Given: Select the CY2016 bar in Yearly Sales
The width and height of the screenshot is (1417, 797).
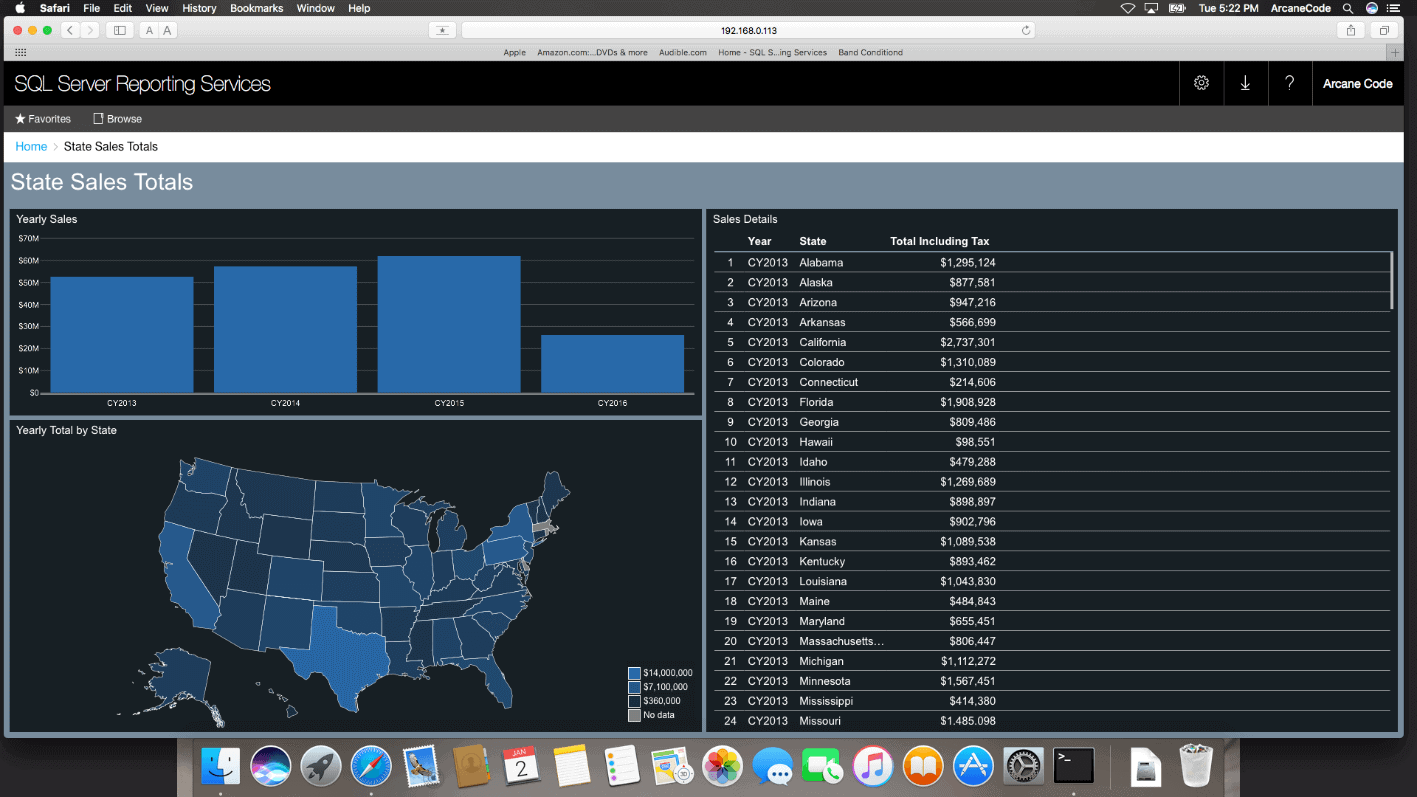Looking at the screenshot, I should [x=612, y=364].
